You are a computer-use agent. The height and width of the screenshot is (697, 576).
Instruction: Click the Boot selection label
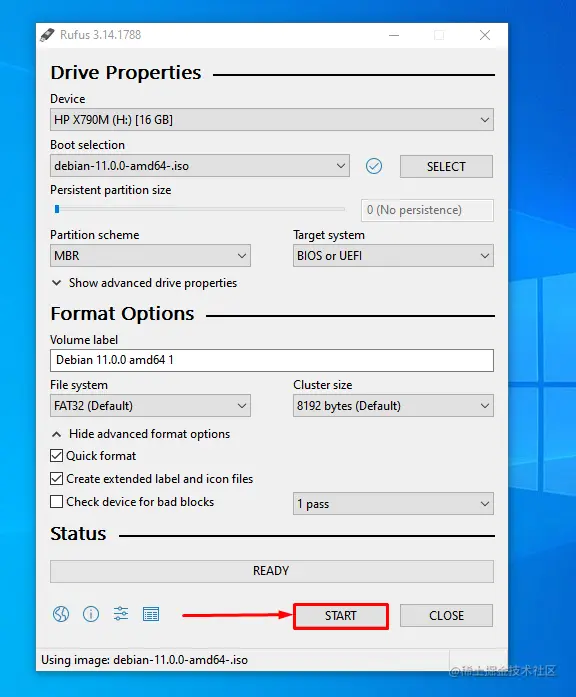tap(88, 145)
